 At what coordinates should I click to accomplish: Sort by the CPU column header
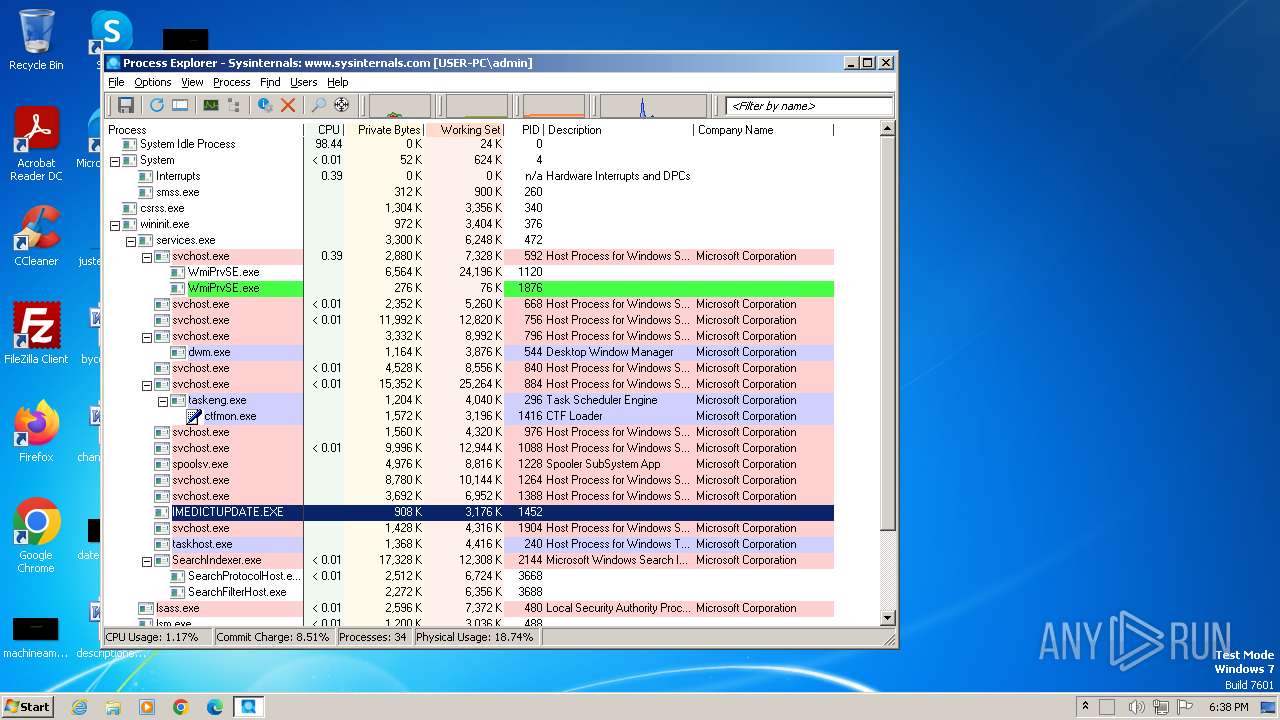[x=324, y=130]
